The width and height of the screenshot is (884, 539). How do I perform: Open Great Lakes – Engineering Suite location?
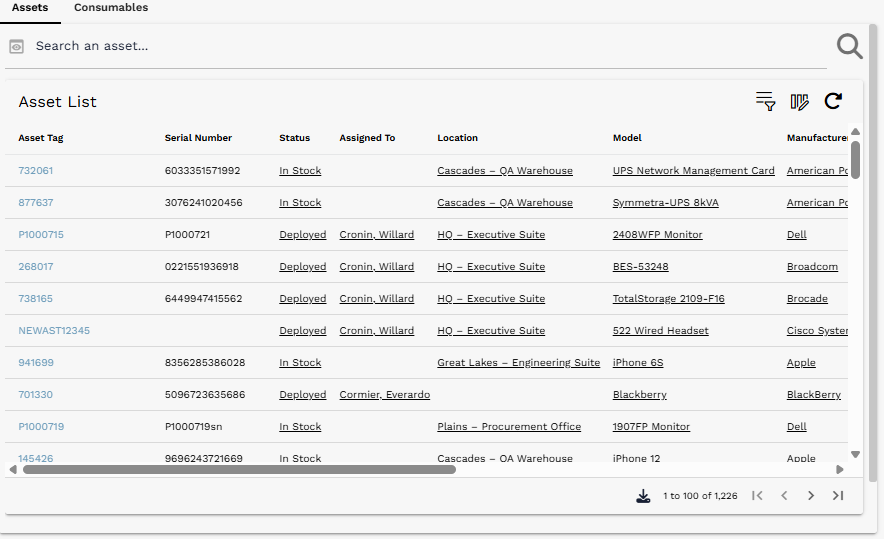pyautogui.click(x=518, y=363)
